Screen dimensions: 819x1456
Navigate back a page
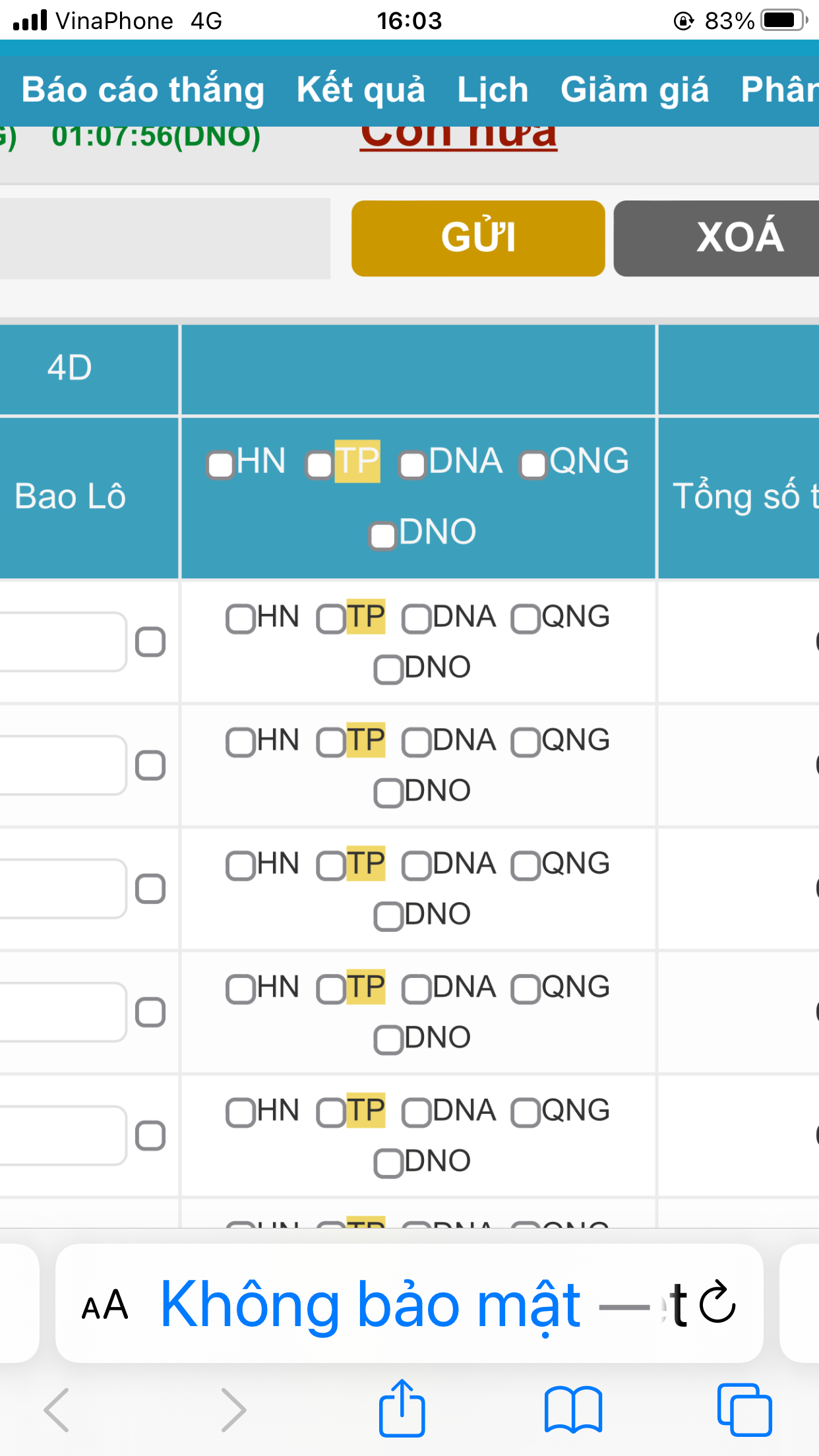[56, 1408]
